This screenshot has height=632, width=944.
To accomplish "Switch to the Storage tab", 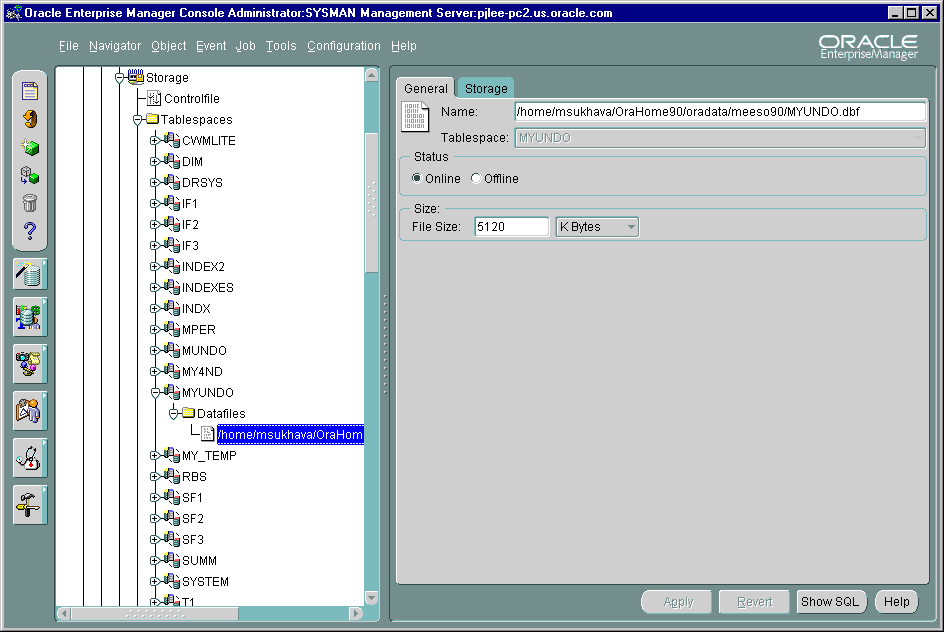I will tap(486, 88).
